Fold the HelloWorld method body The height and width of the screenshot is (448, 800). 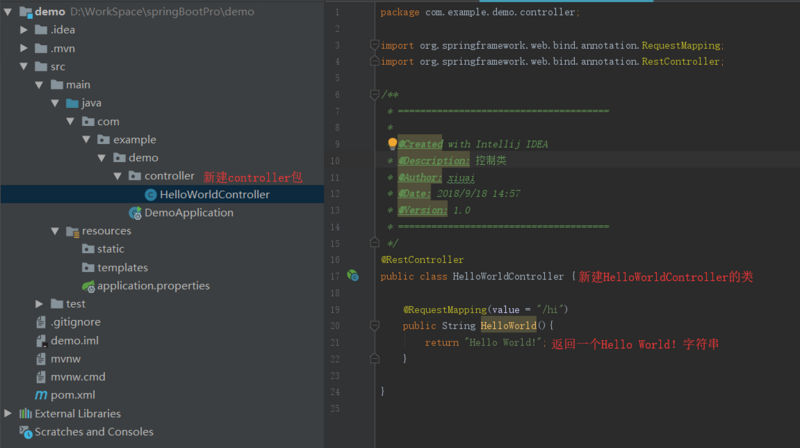coord(371,326)
